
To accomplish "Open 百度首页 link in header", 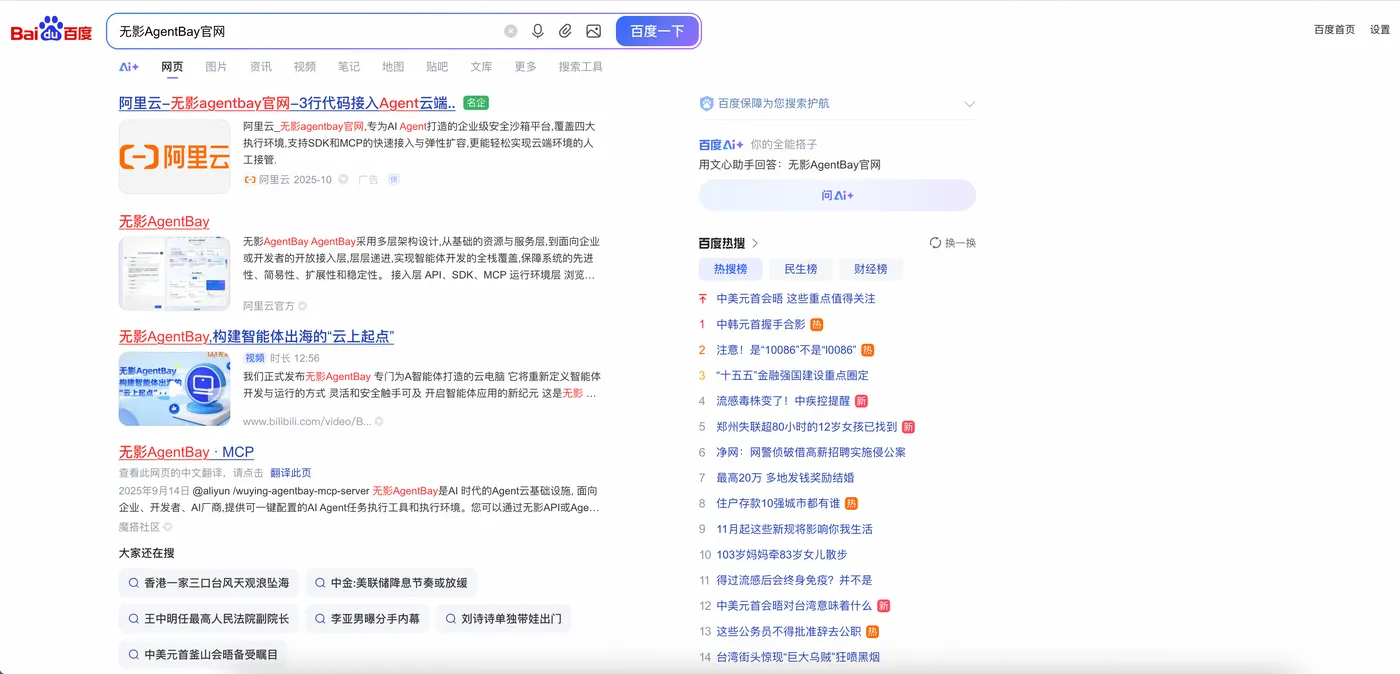I will [x=1334, y=30].
